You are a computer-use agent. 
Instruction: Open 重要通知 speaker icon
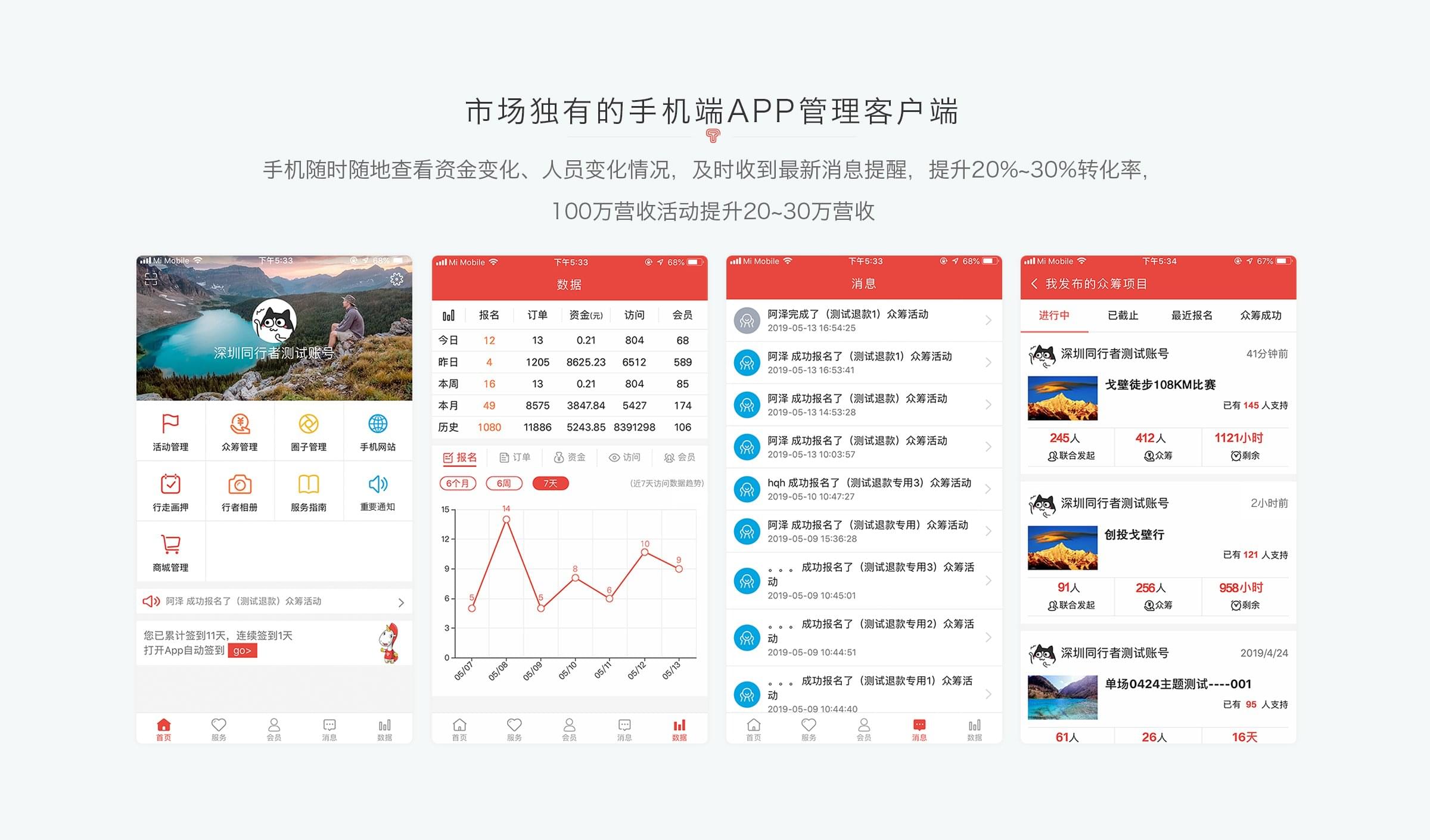[x=378, y=484]
